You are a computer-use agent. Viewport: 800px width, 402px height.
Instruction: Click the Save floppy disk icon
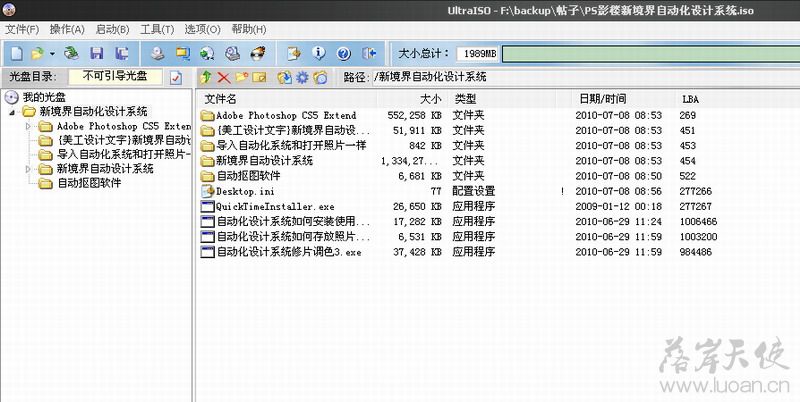96,53
